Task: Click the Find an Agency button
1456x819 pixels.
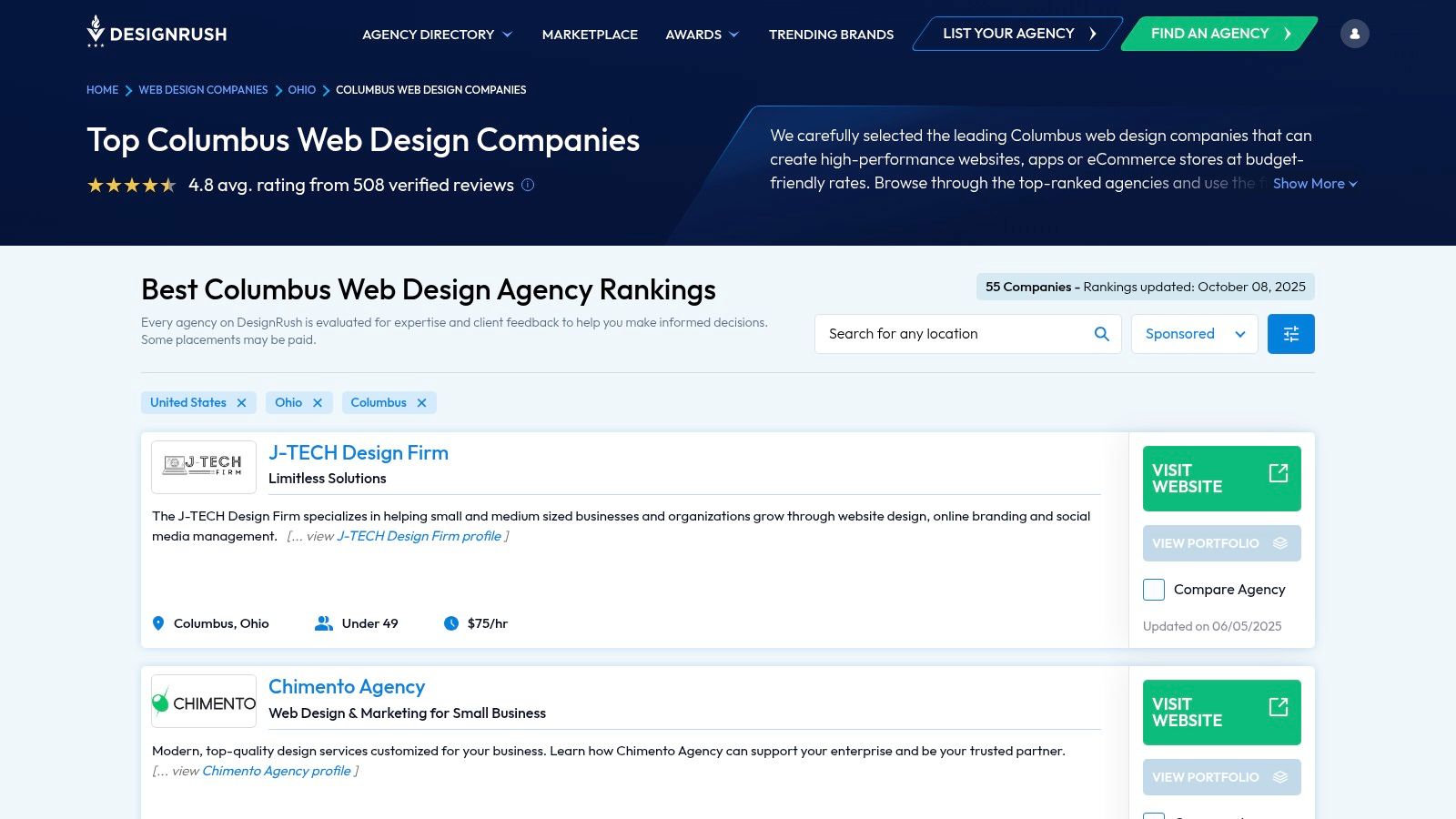Action: pyautogui.click(x=1219, y=34)
